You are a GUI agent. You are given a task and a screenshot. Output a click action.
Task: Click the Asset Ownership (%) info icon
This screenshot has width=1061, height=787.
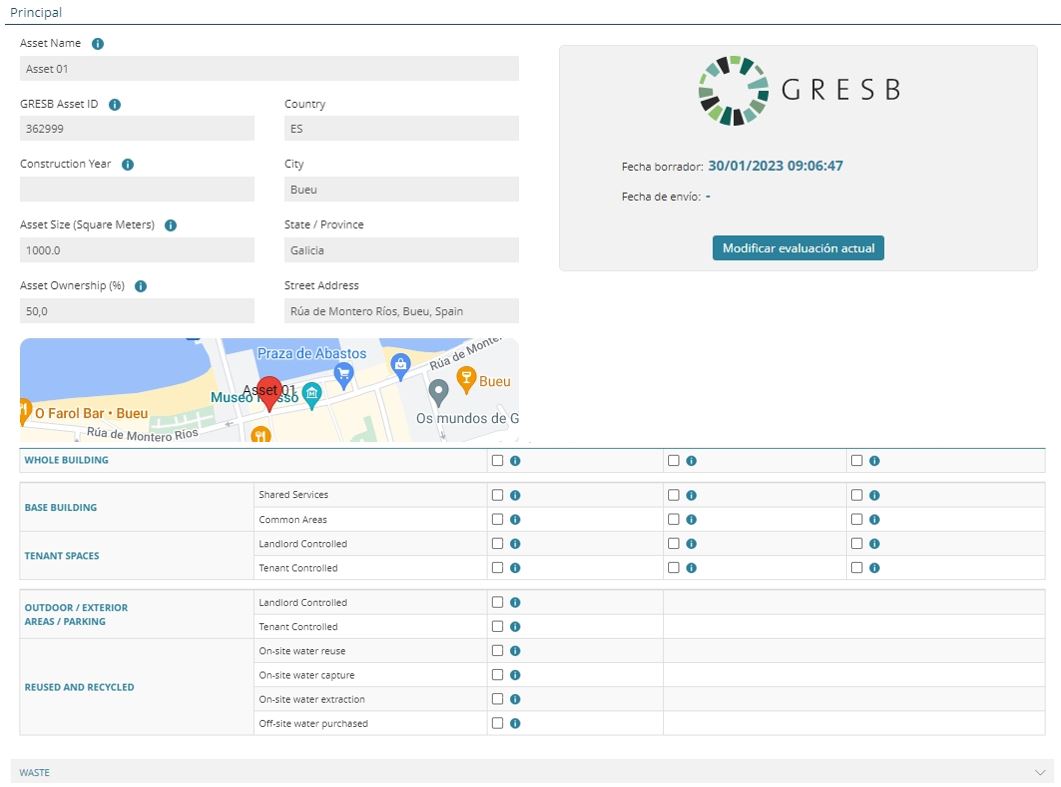coord(141,286)
